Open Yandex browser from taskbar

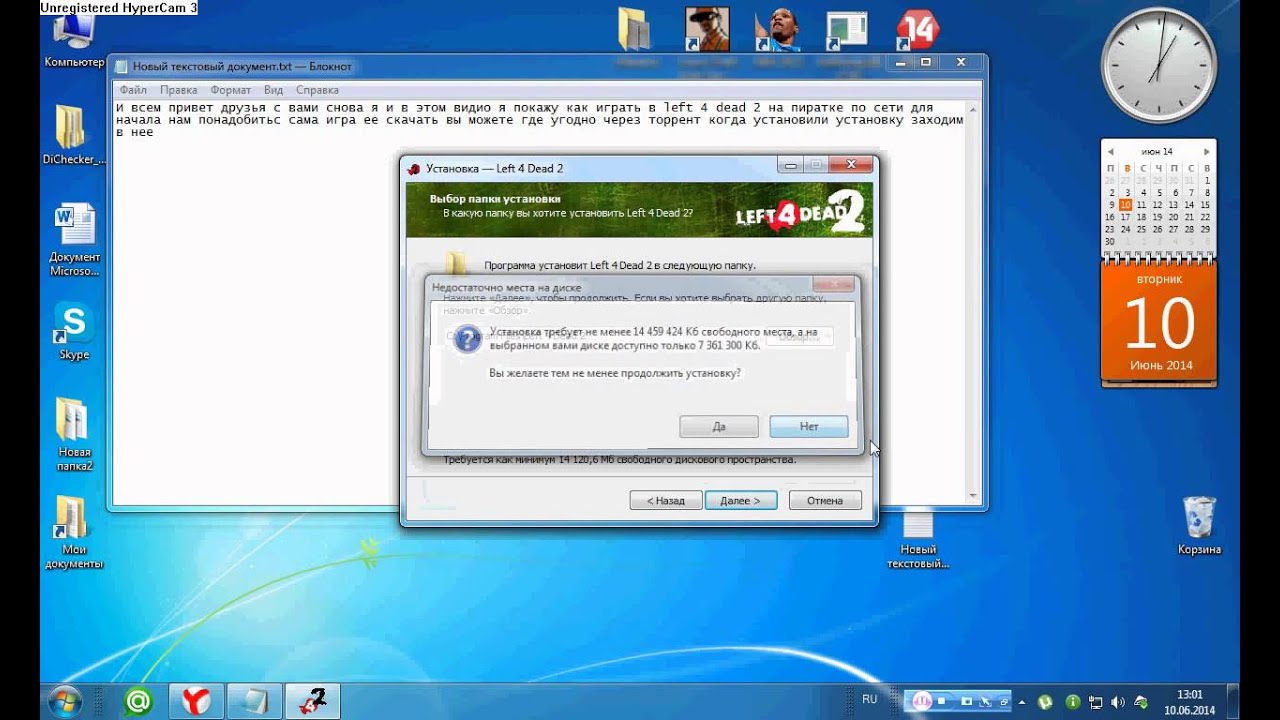(x=196, y=701)
